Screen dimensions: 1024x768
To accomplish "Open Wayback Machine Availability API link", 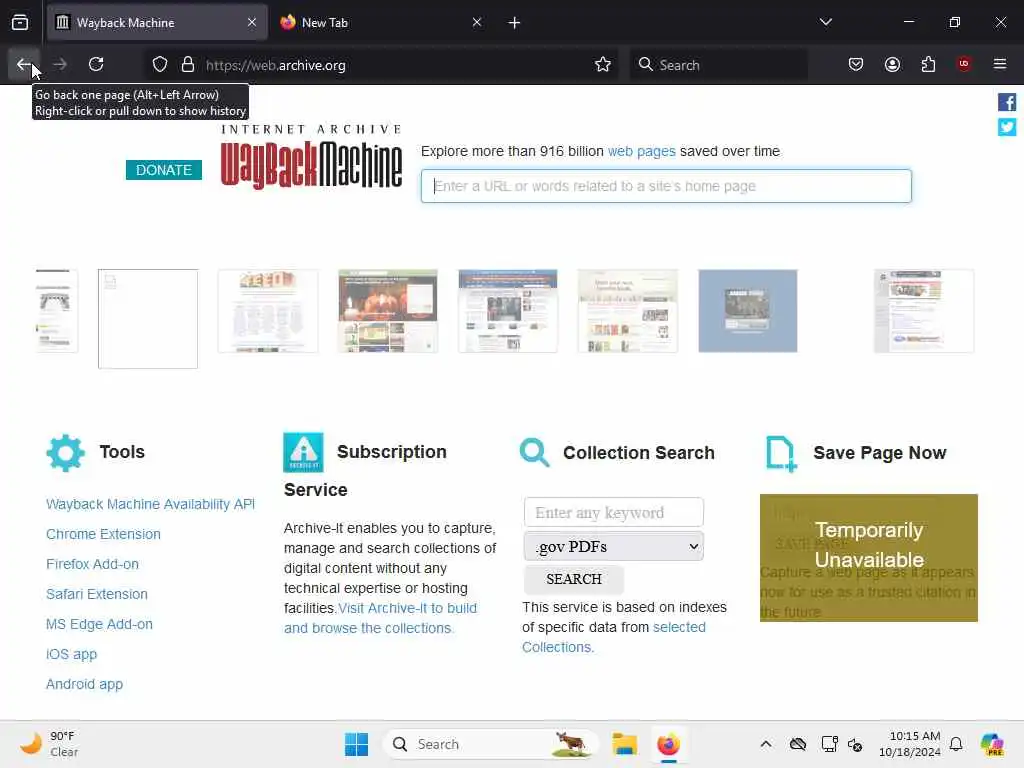I will click(x=150, y=504).
